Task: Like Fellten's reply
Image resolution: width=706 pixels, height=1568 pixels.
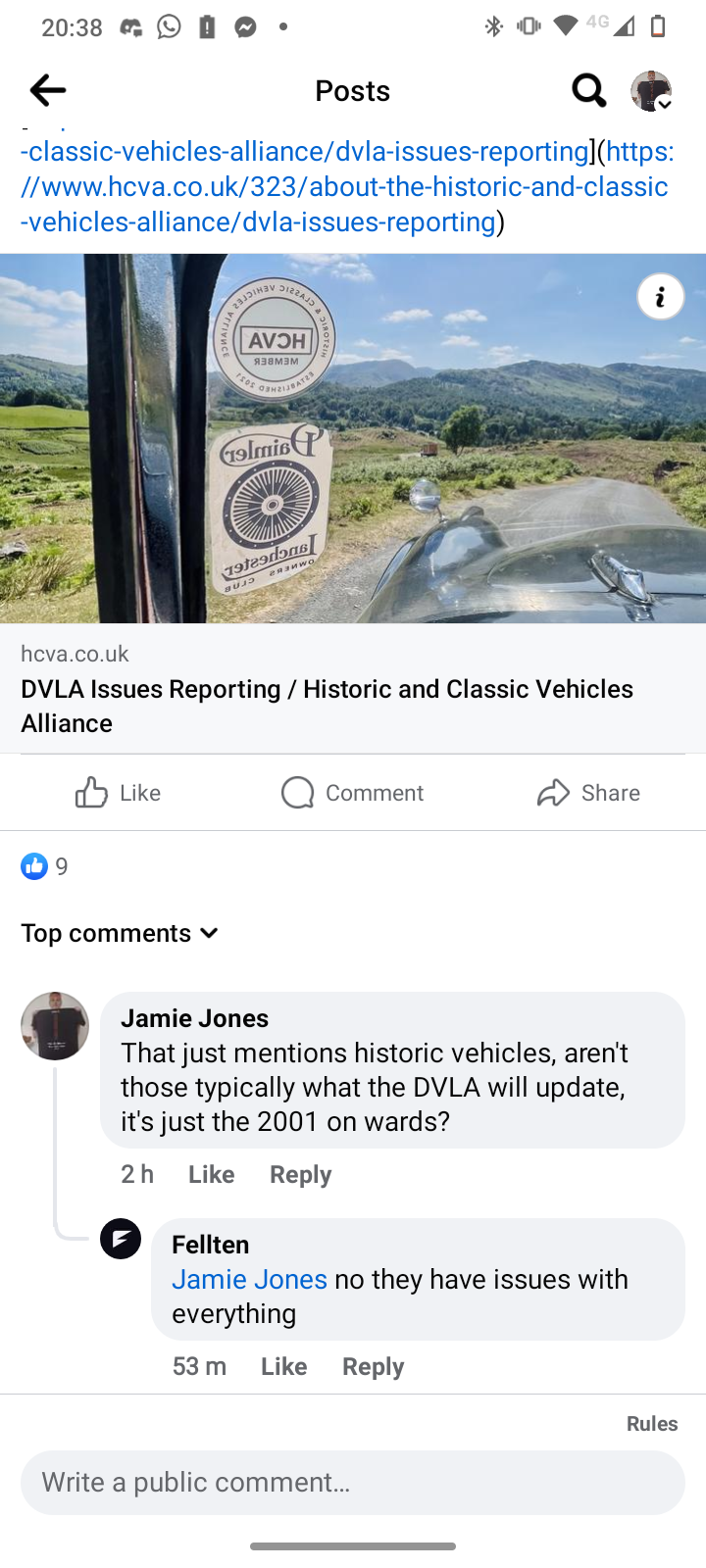Action: pos(283,1366)
